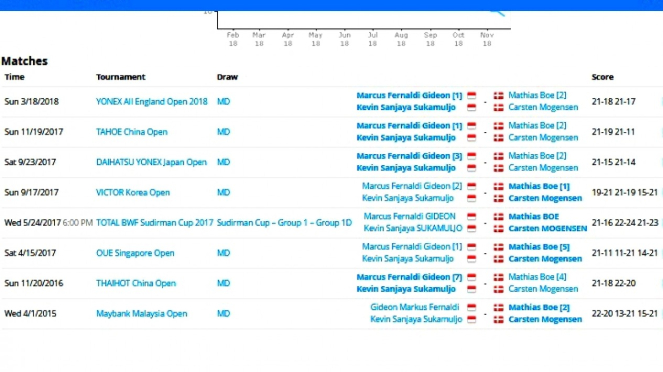The width and height of the screenshot is (663, 372).
Task: Open THAIHOT China Open tournament link
Action: (136, 283)
